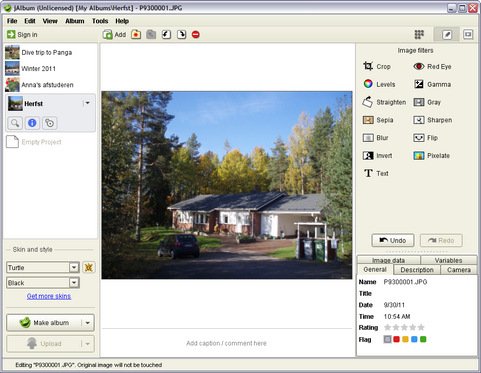Set the rating to five stars
Screen dimensions: 481x373
click(x=421, y=327)
